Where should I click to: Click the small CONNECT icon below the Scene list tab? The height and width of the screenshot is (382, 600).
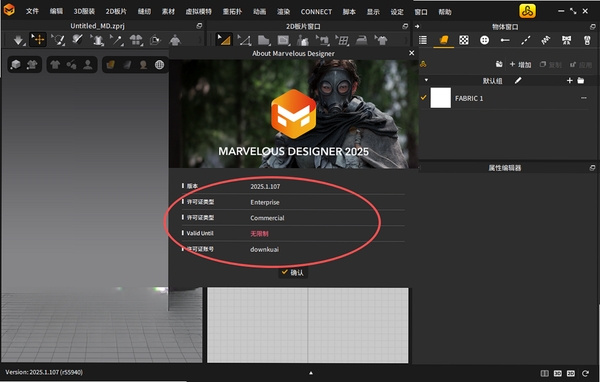tap(423, 64)
